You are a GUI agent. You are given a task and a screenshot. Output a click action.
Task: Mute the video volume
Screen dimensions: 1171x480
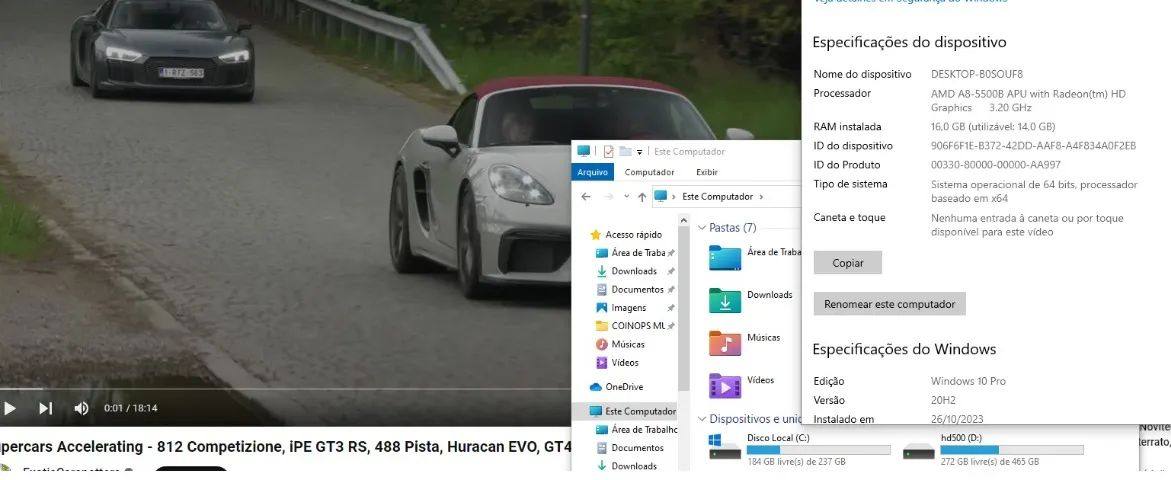point(81,408)
